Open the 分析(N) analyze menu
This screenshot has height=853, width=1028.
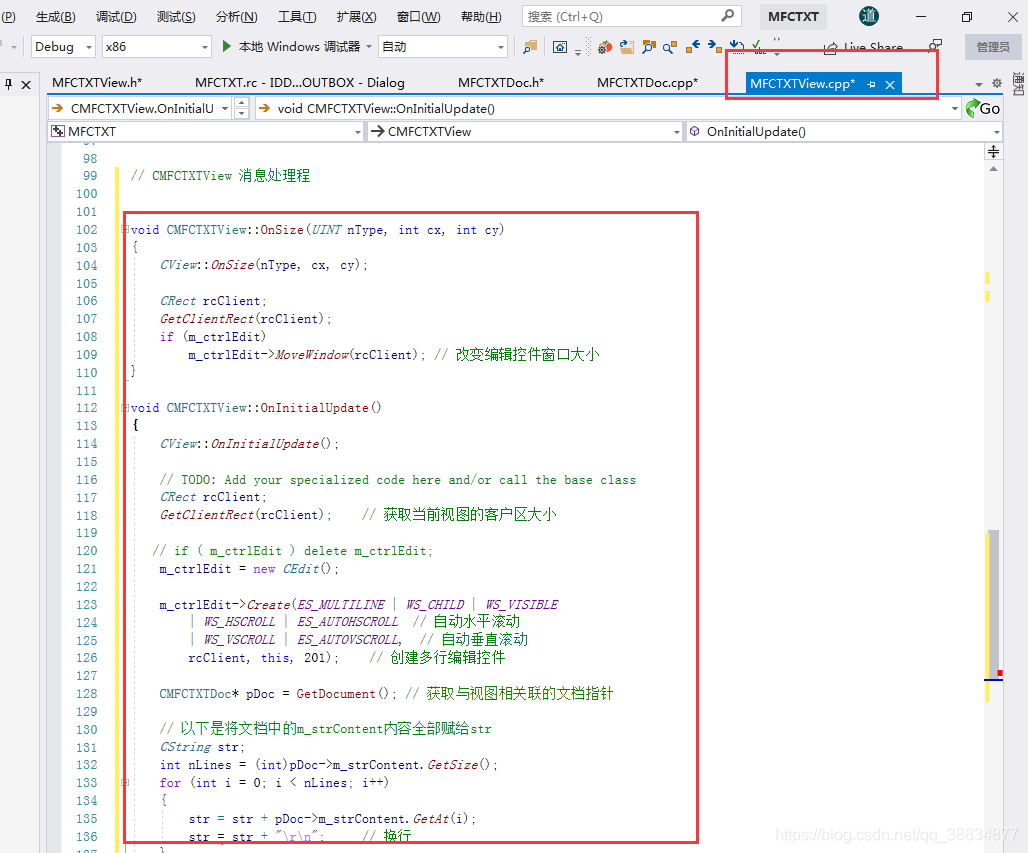(236, 16)
